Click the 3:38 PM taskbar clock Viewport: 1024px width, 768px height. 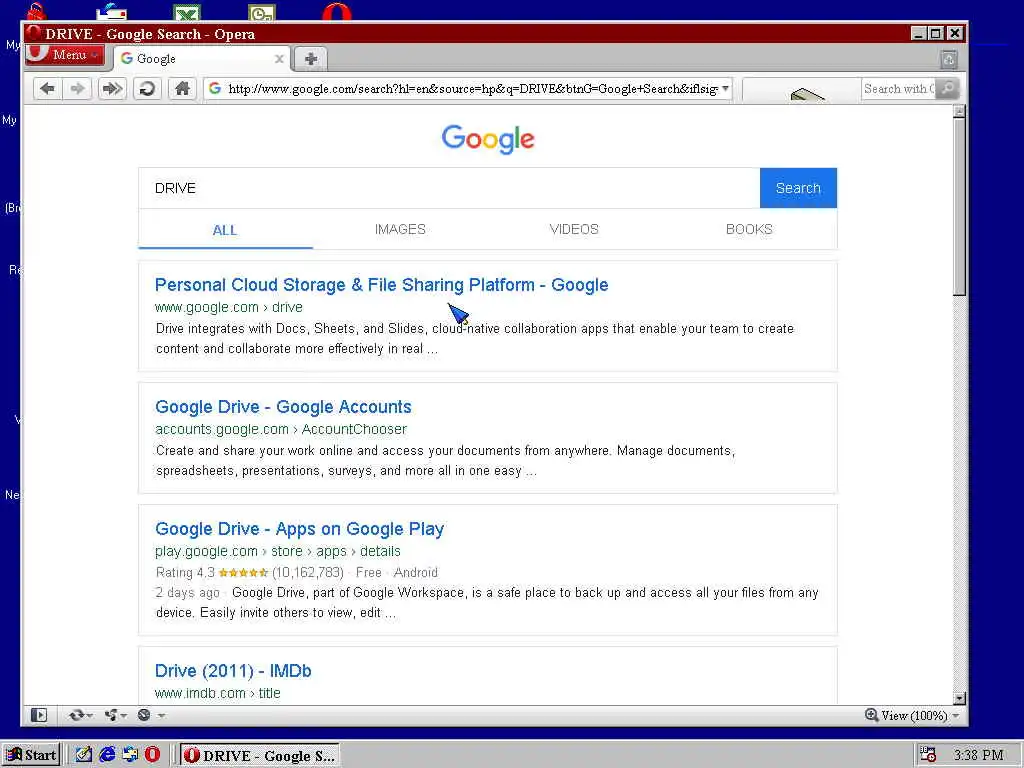(978, 755)
